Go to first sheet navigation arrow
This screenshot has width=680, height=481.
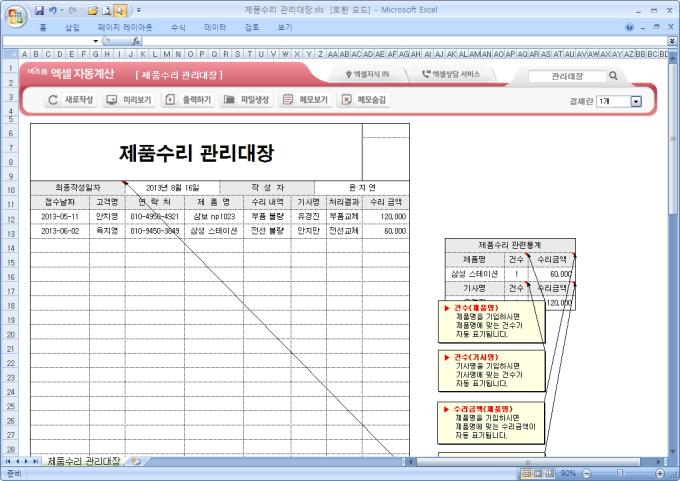click(x=8, y=461)
